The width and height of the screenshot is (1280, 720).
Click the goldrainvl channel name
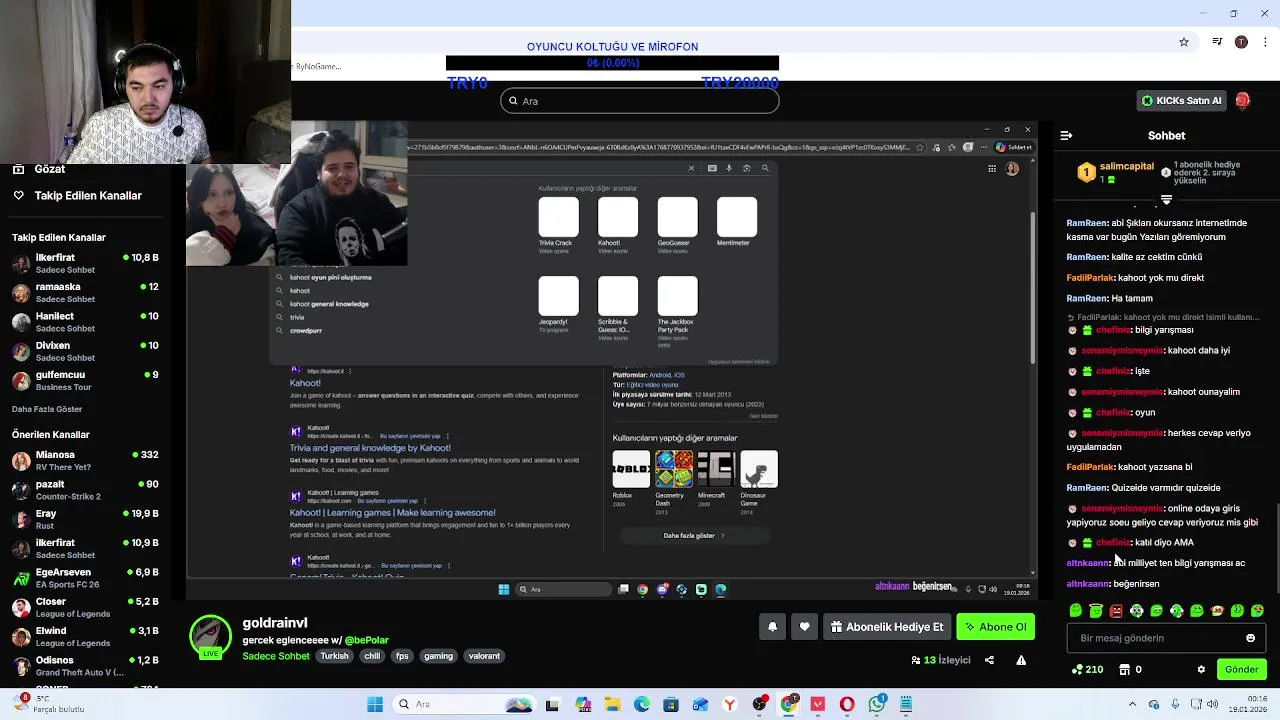tap(275, 622)
